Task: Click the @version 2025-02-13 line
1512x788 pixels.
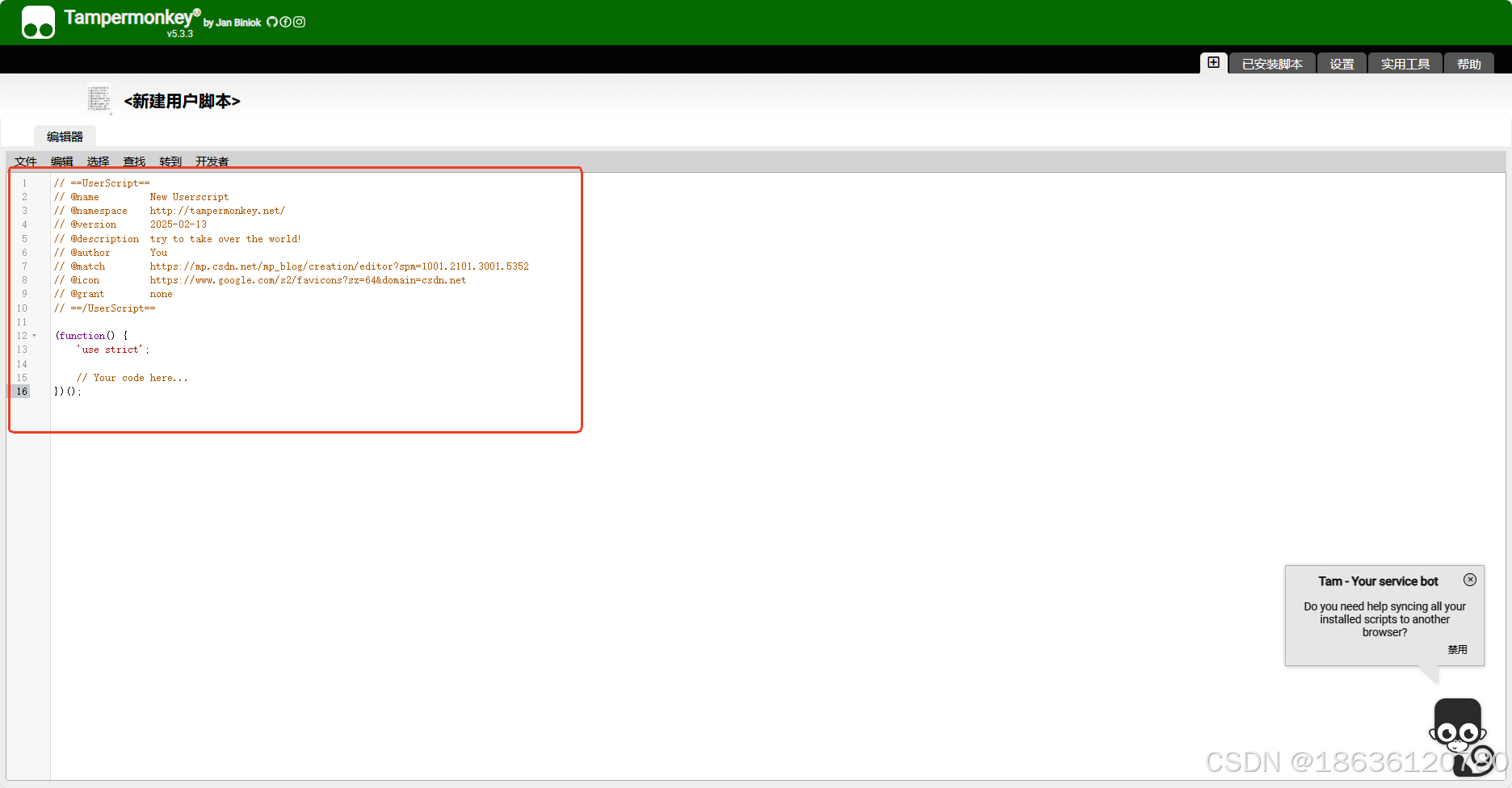Action: coord(130,224)
